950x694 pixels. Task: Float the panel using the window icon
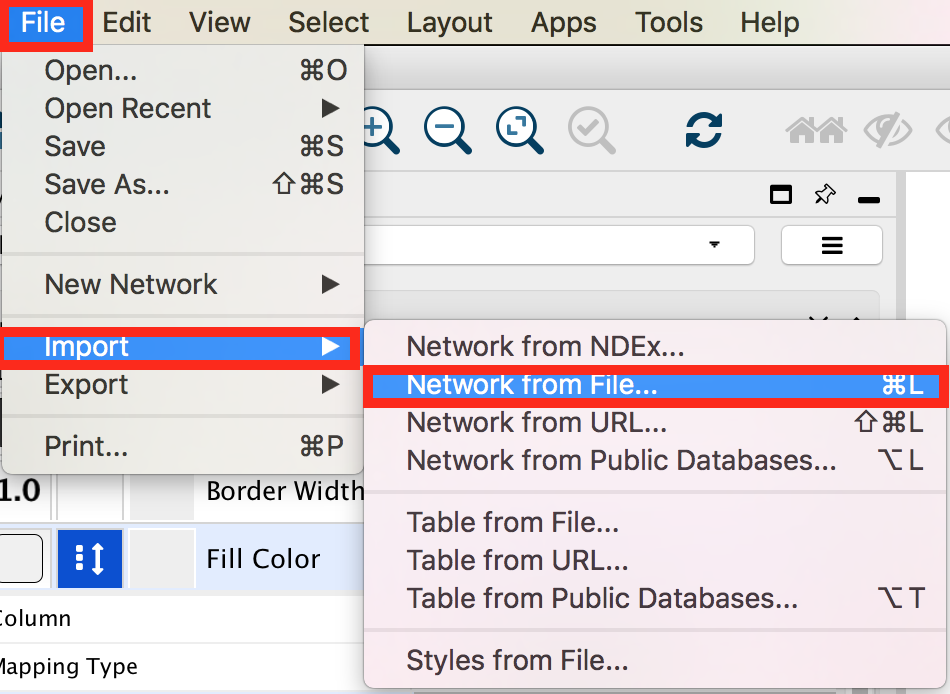pyautogui.click(x=781, y=195)
